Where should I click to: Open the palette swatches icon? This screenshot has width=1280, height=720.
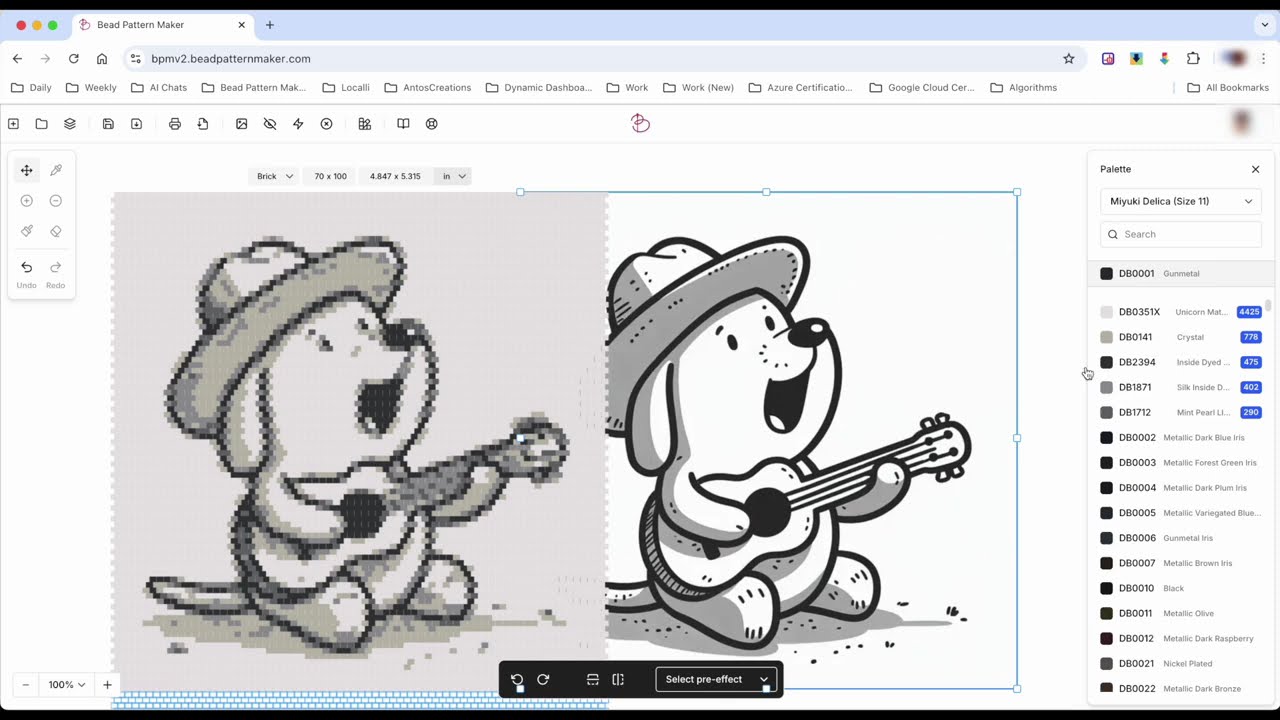365,124
